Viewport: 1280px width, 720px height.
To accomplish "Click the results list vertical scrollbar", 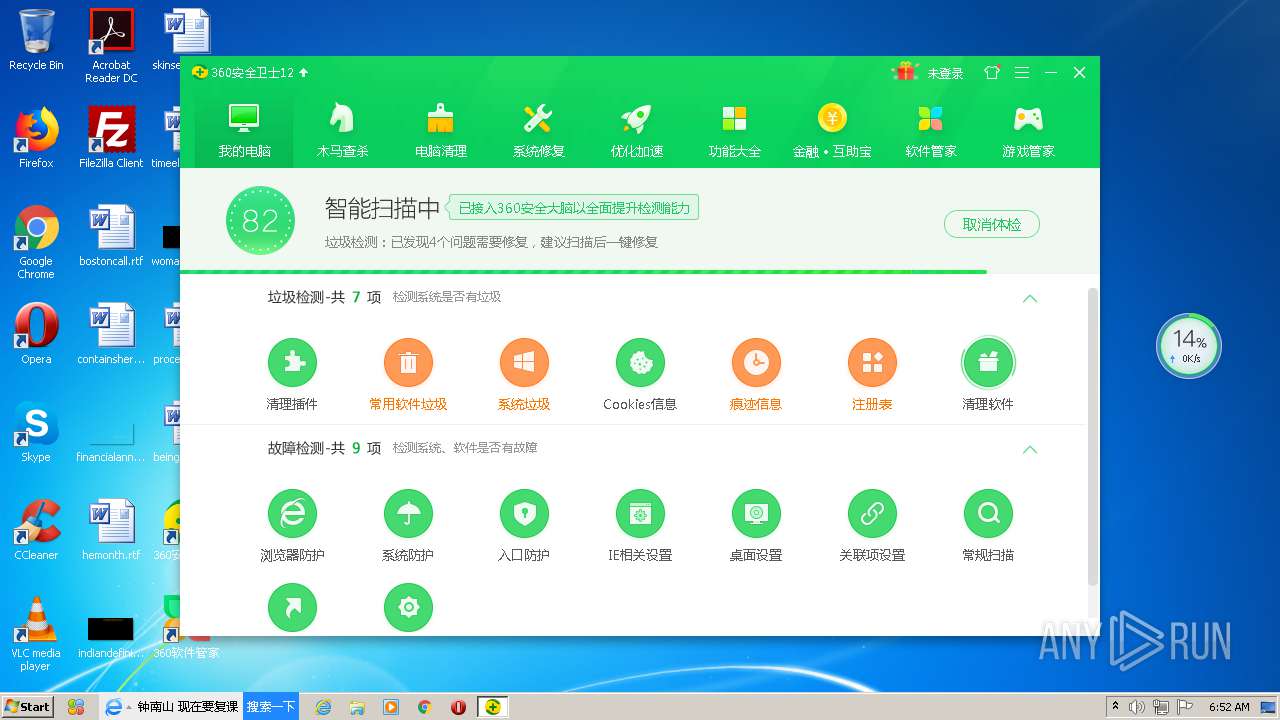I will click(1092, 437).
